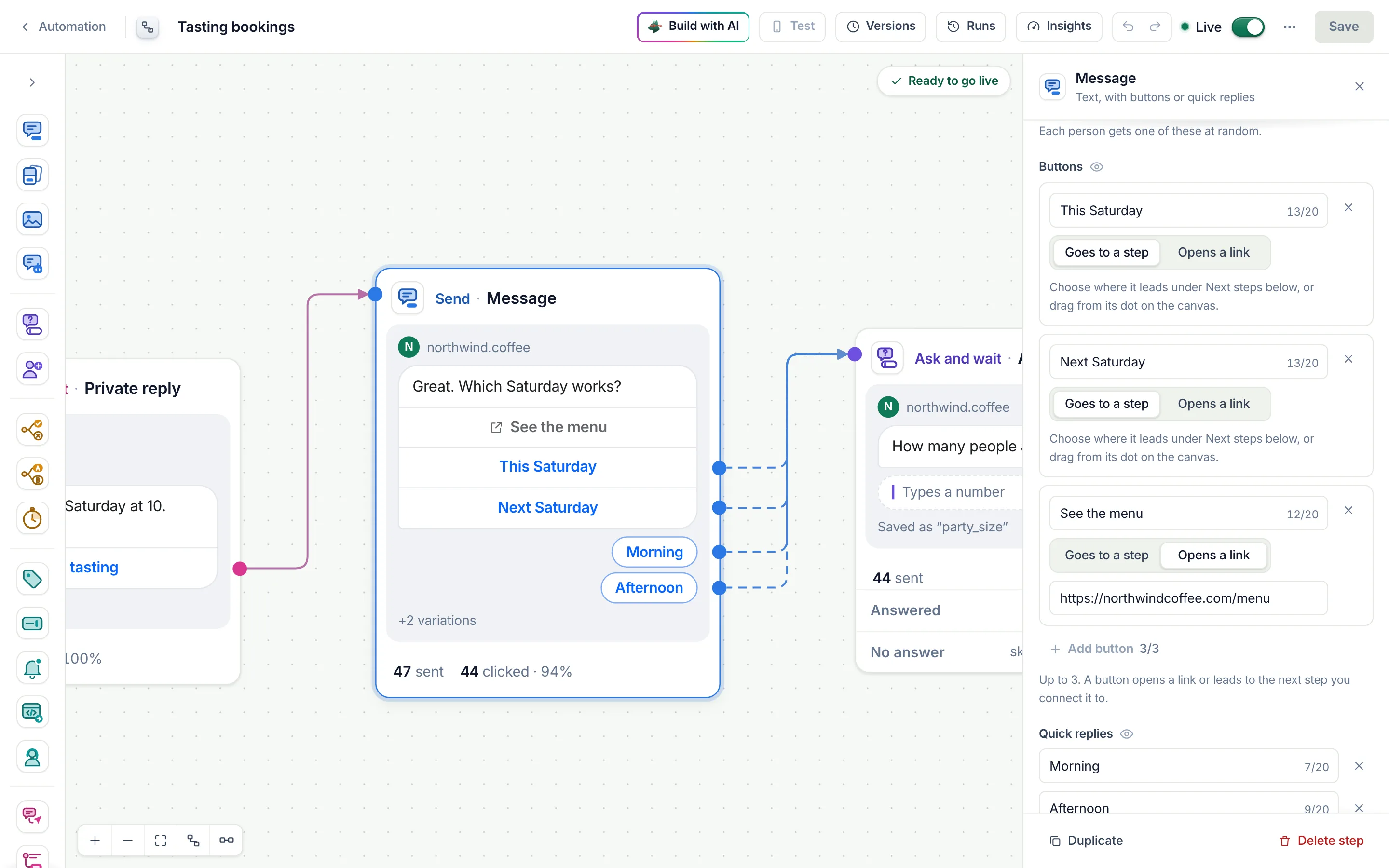
Task: Click the zoom in plus icon
Action: [x=95, y=841]
